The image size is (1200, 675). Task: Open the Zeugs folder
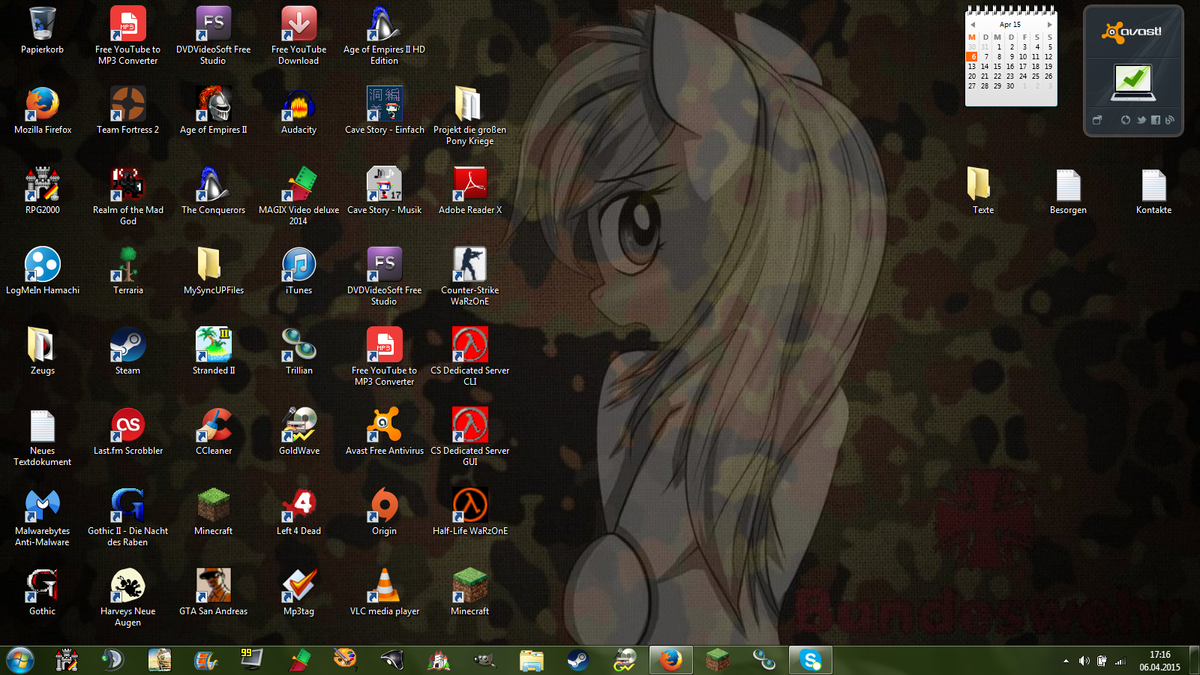point(42,351)
